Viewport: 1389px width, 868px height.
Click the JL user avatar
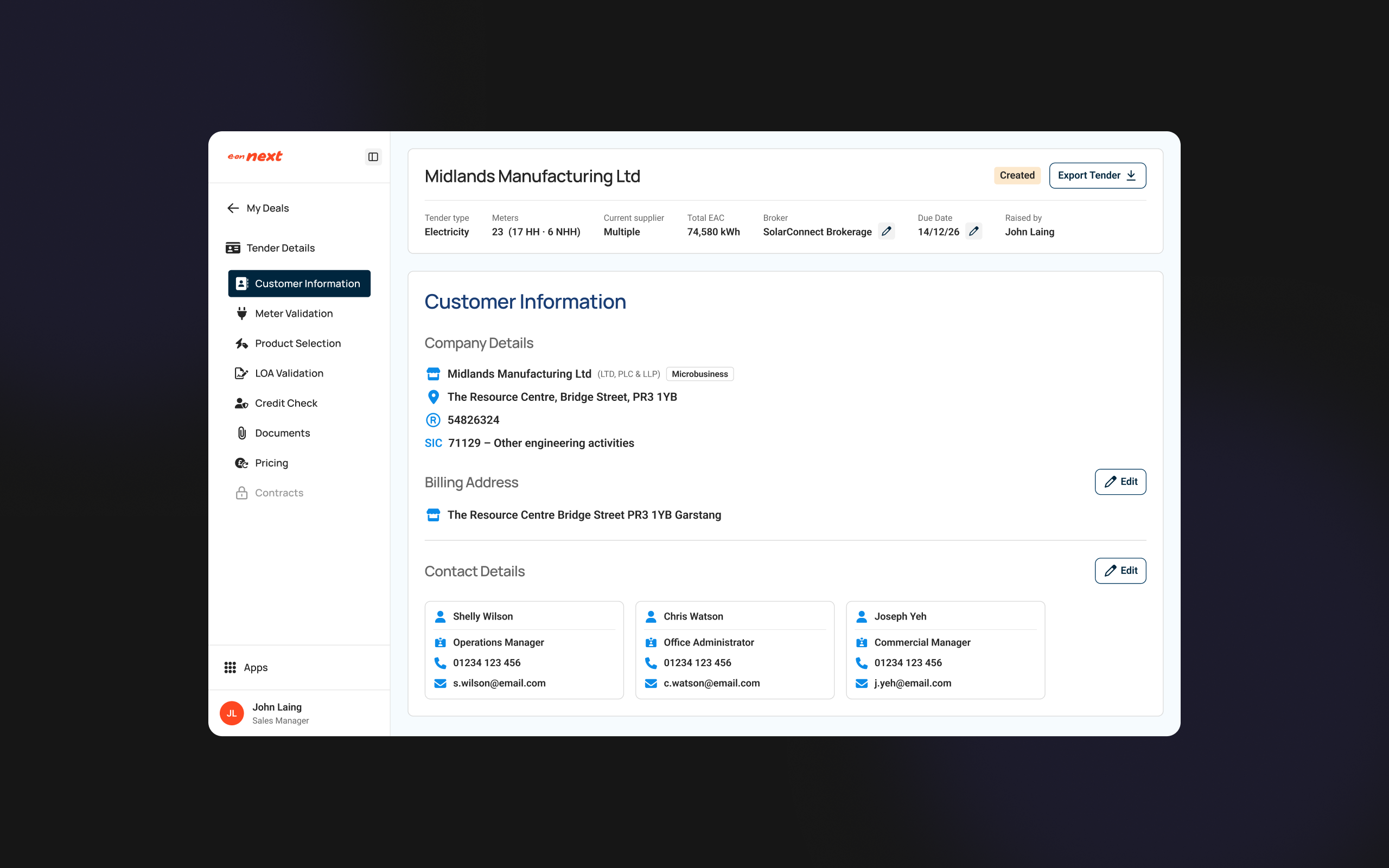pyautogui.click(x=232, y=713)
